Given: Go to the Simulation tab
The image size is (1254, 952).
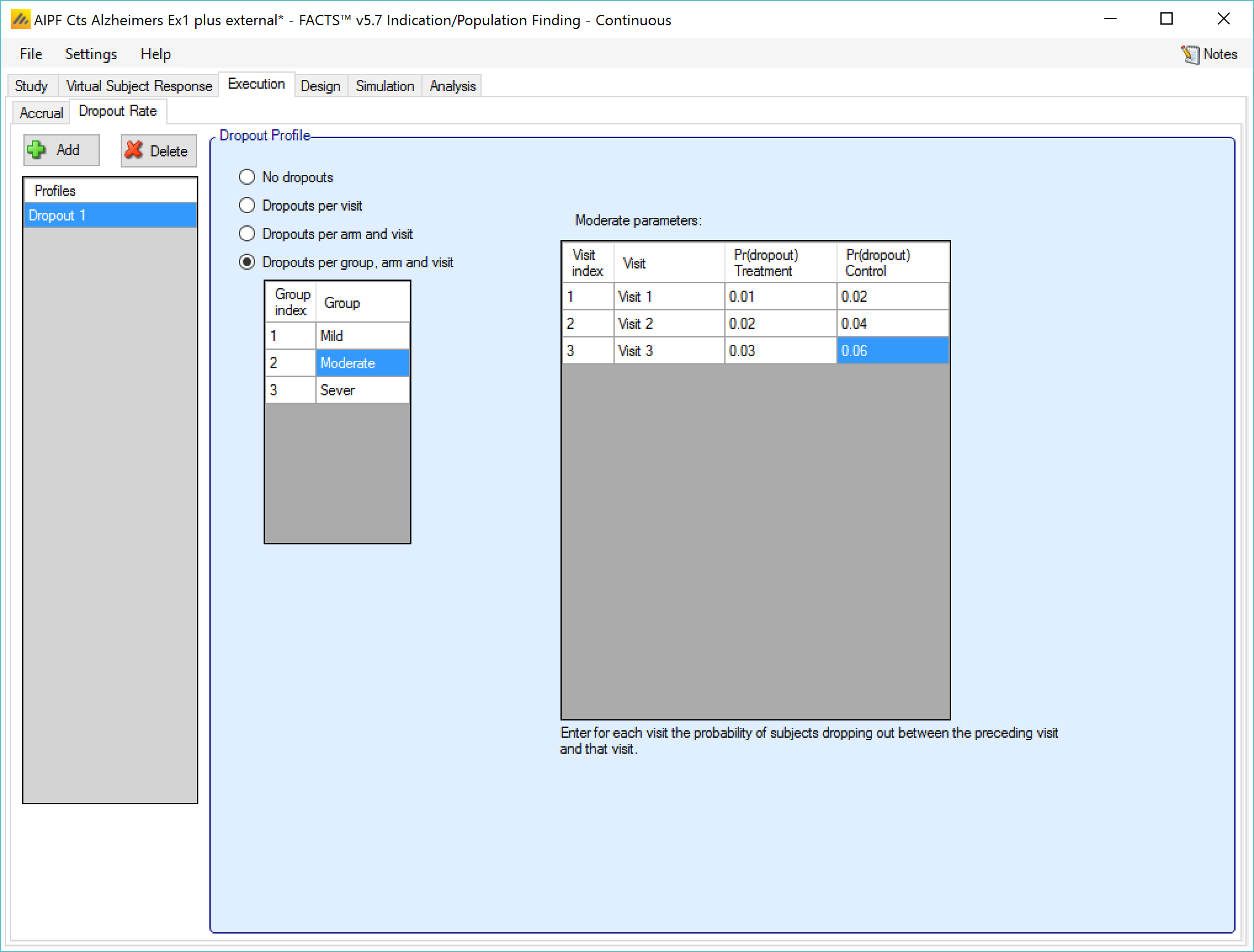Looking at the screenshot, I should coord(384,86).
